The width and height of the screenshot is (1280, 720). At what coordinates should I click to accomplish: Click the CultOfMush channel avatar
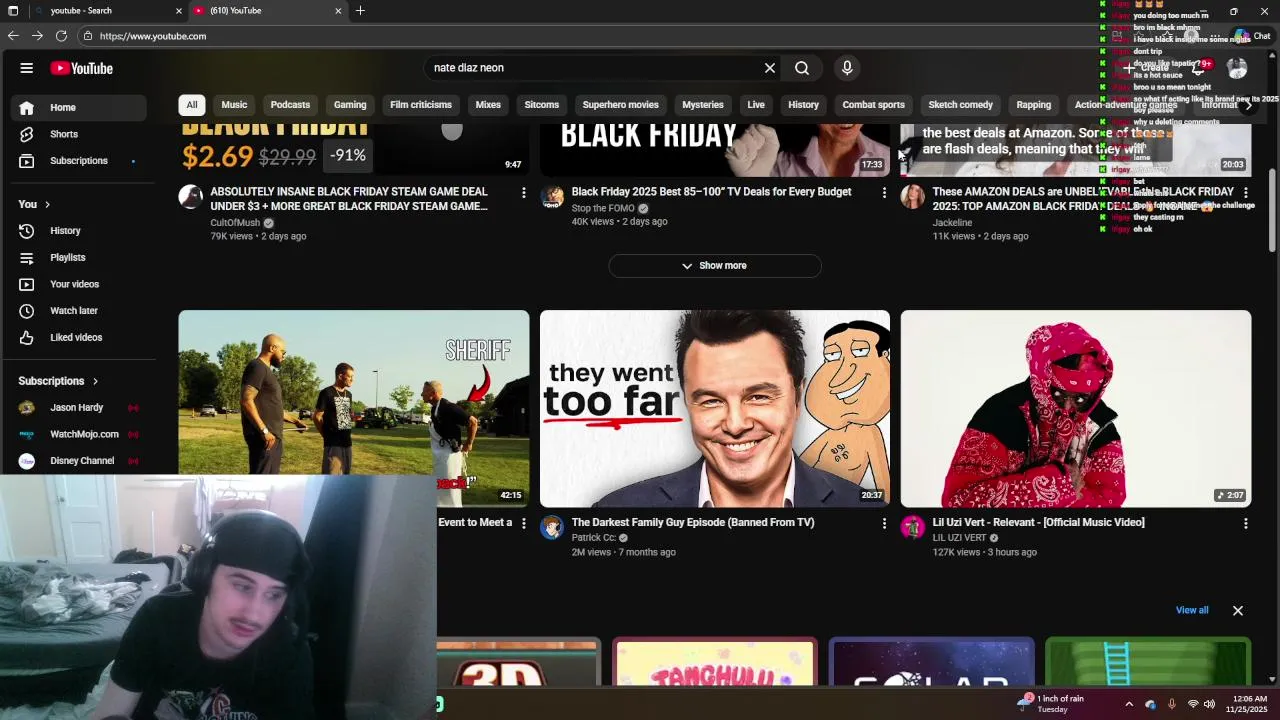tap(191, 197)
